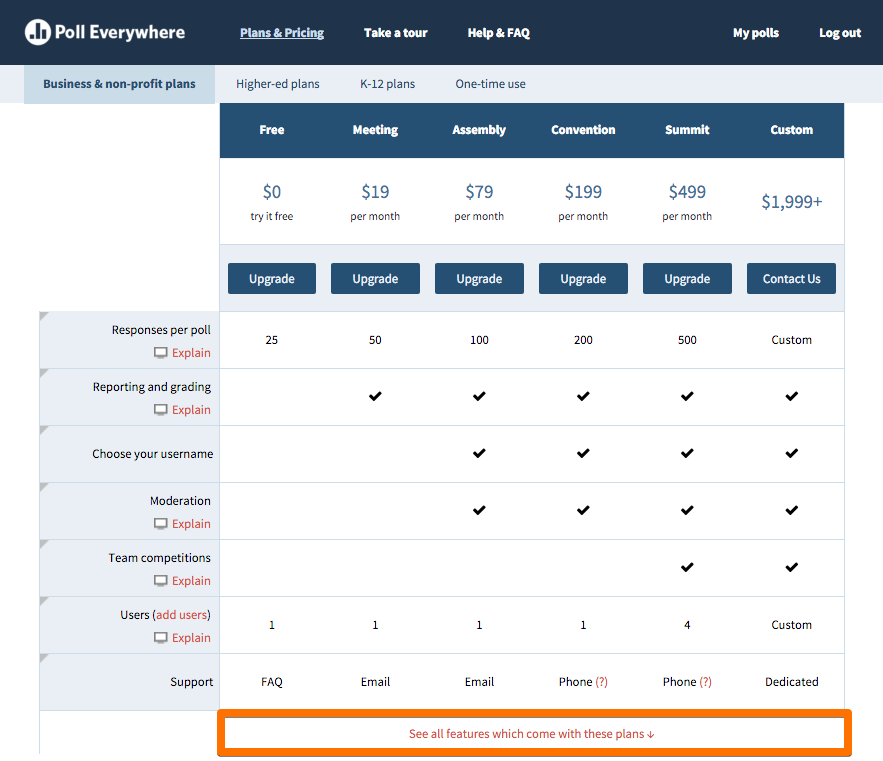The image size is (883, 761).
Task: Click Log out
Action: pyautogui.click(x=840, y=33)
